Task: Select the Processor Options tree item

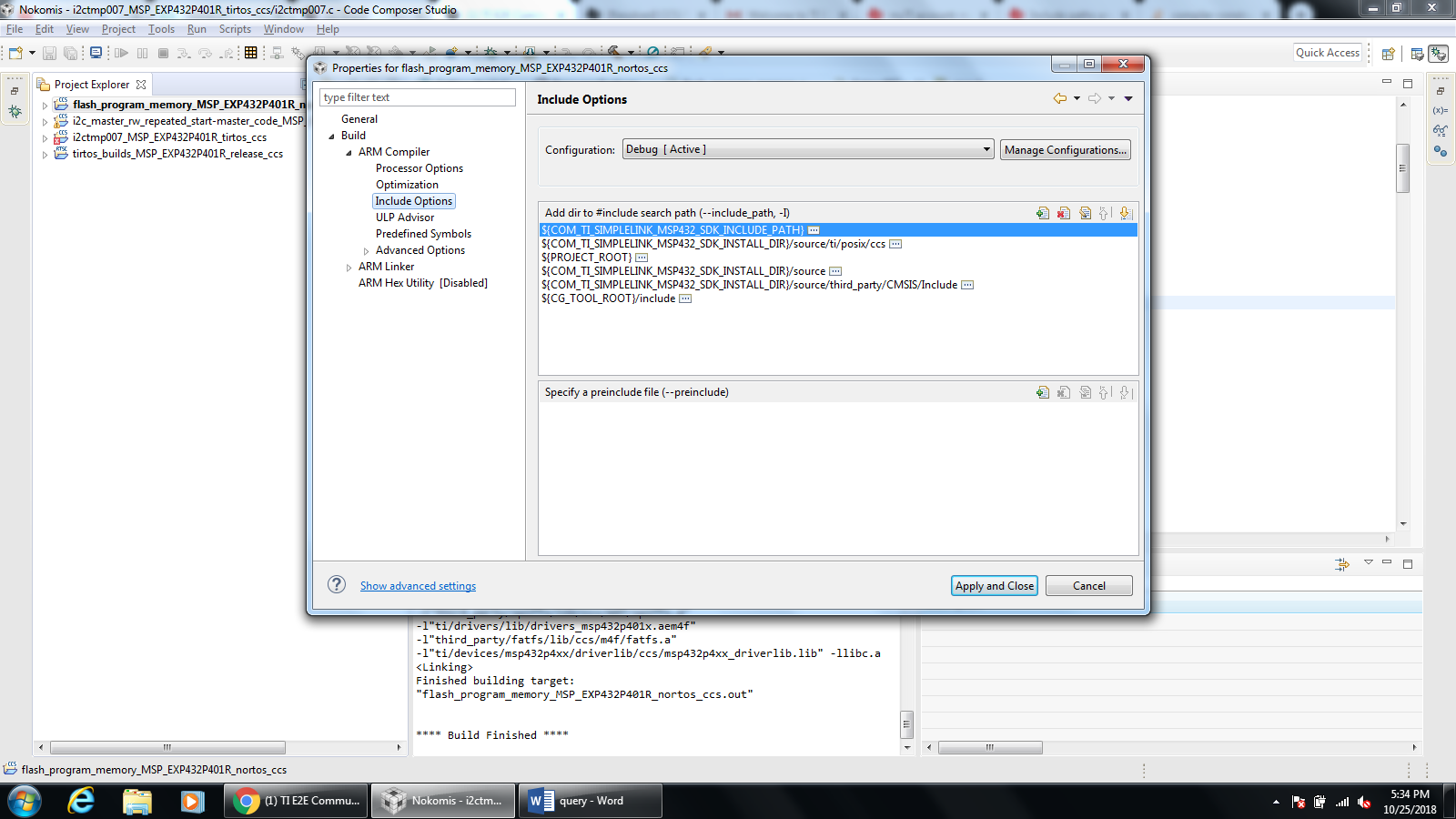Action: [x=420, y=168]
